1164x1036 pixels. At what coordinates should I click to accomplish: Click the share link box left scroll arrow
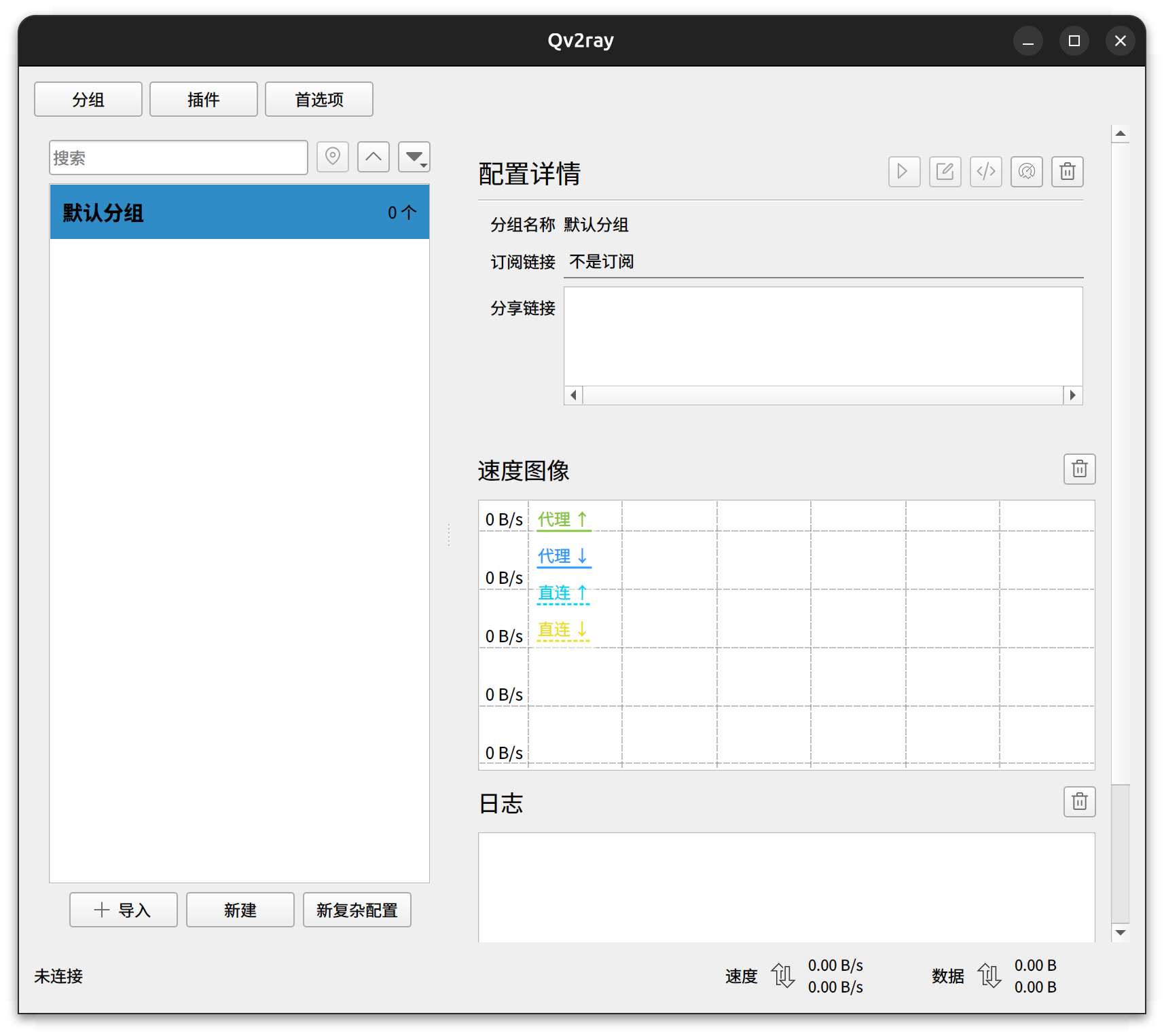tap(574, 395)
